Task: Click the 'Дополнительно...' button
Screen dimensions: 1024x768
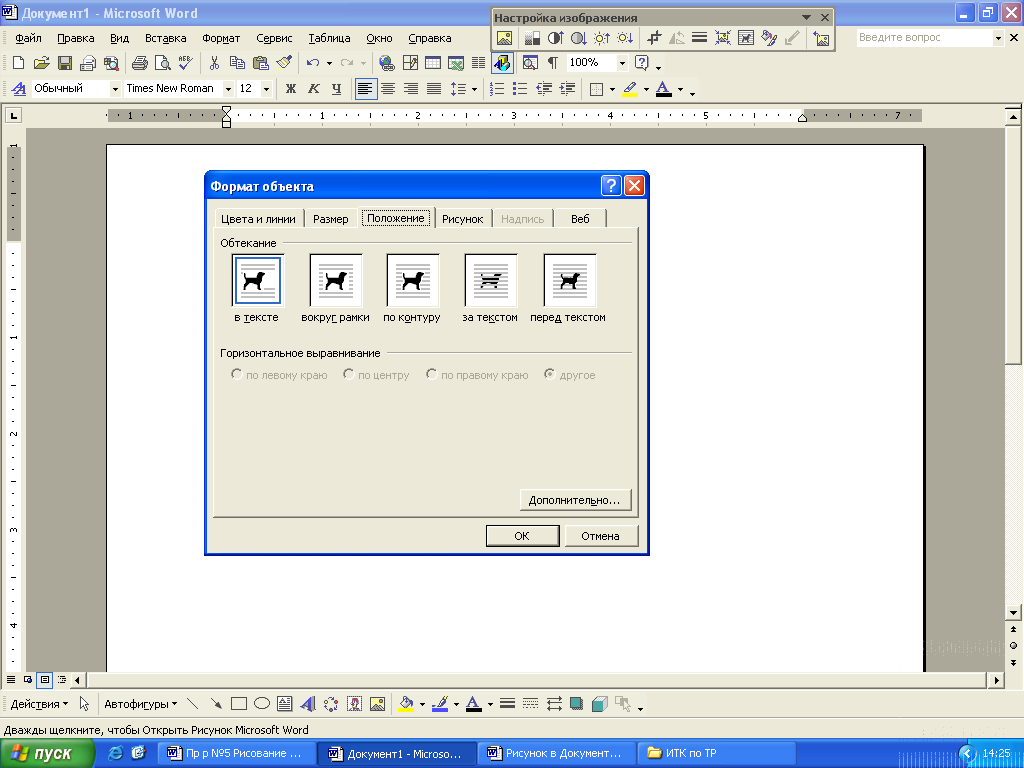Action: tap(575, 500)
